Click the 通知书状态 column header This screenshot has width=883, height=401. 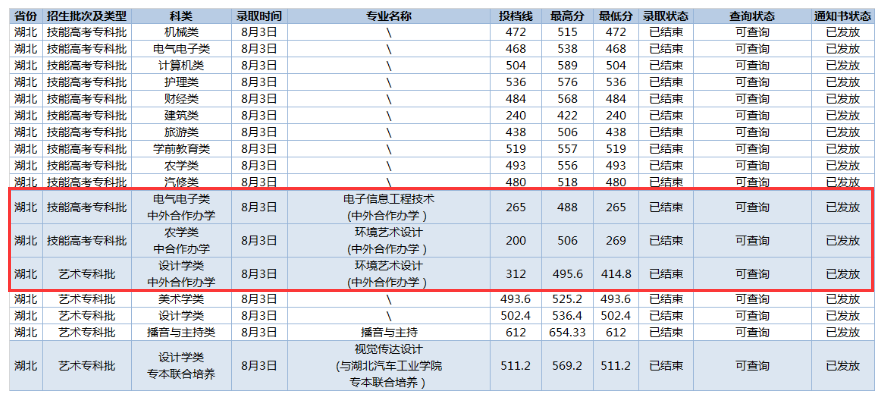(x=843, y=16)
